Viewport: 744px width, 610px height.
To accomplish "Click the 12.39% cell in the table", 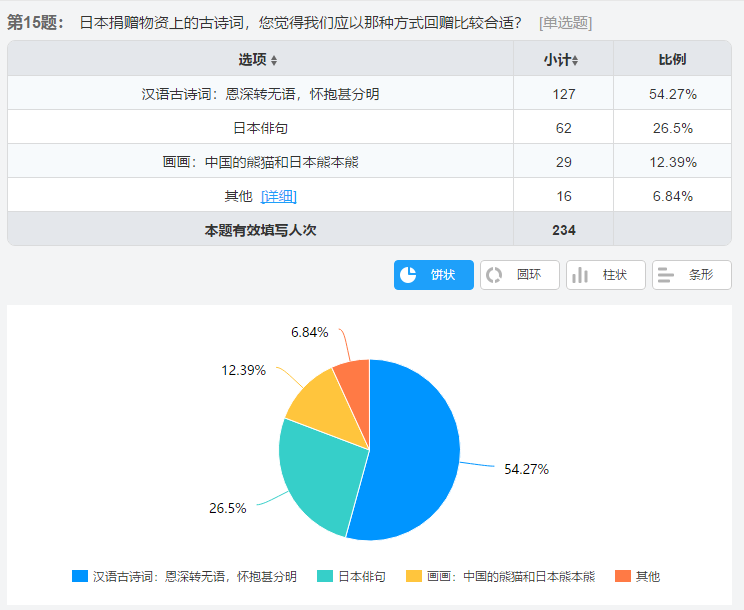I will [x=673, y=162].
